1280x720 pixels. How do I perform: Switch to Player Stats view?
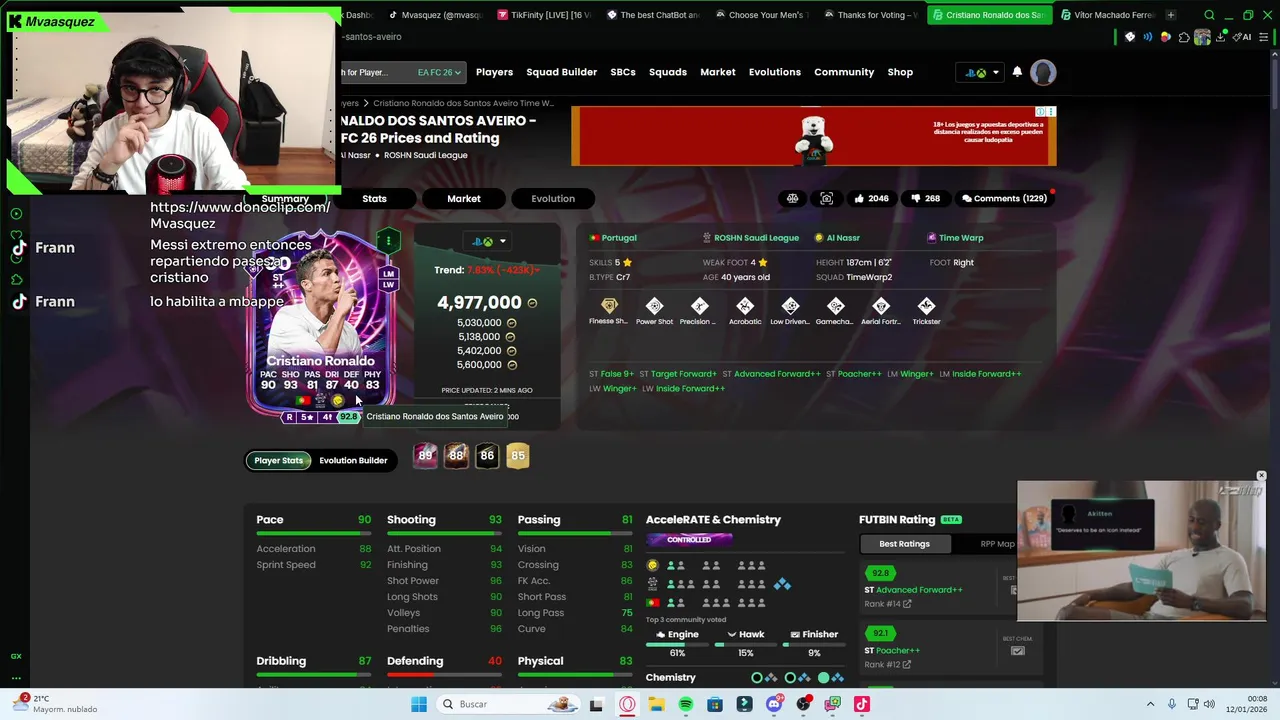(x=278, y=460)
